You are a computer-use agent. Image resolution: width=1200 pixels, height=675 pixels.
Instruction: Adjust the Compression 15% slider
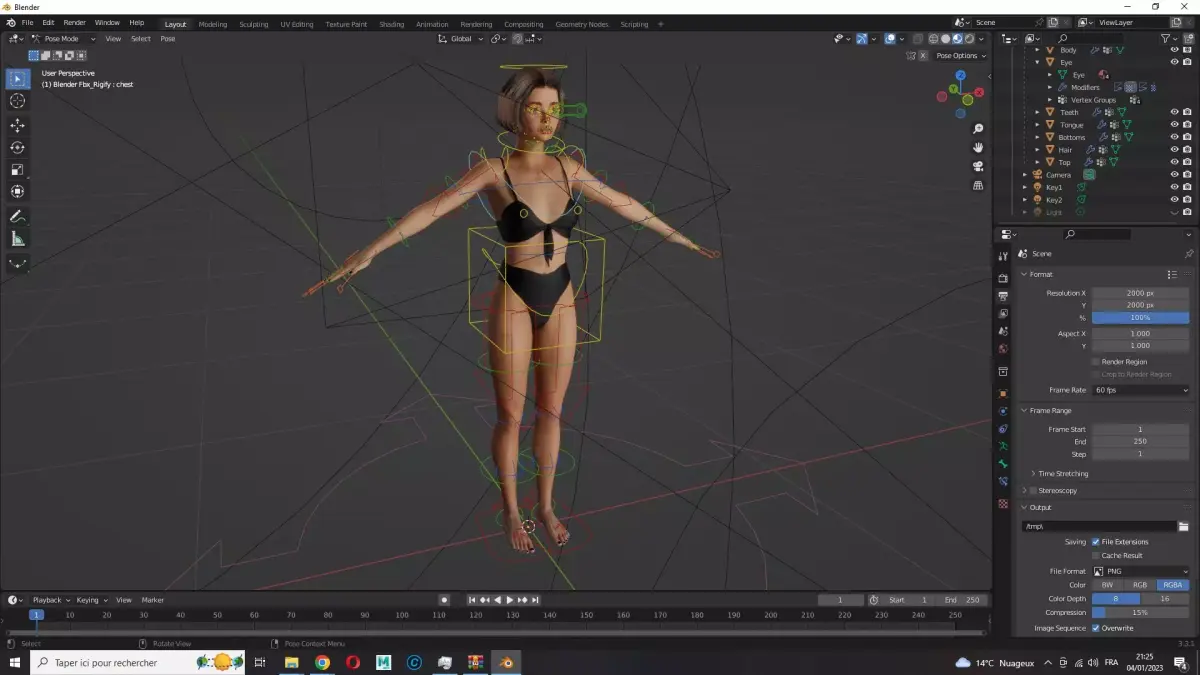(1141, 613)
